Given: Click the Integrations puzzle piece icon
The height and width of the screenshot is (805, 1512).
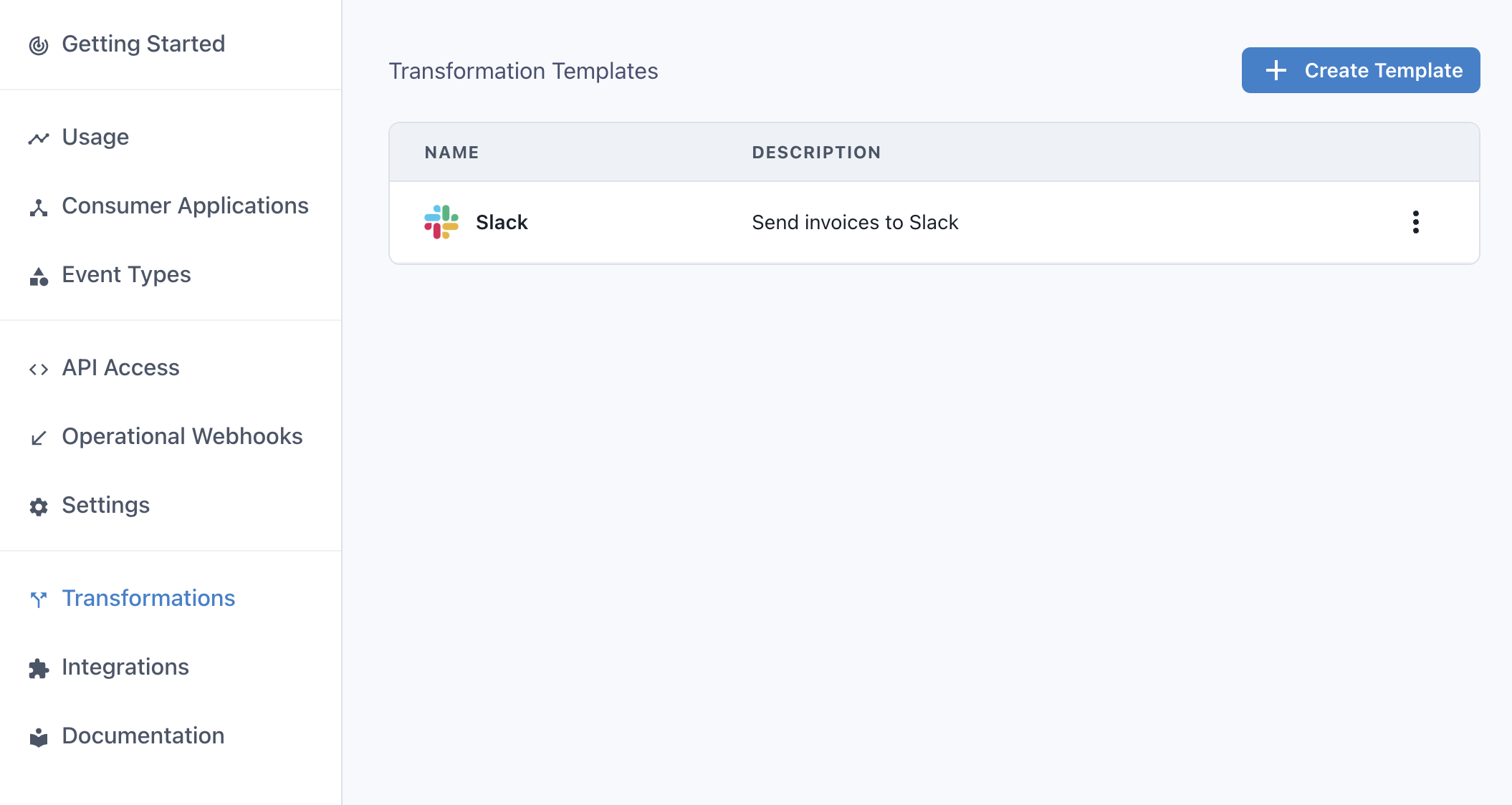Looking at the screenshot, I should [x=39, y=669].
